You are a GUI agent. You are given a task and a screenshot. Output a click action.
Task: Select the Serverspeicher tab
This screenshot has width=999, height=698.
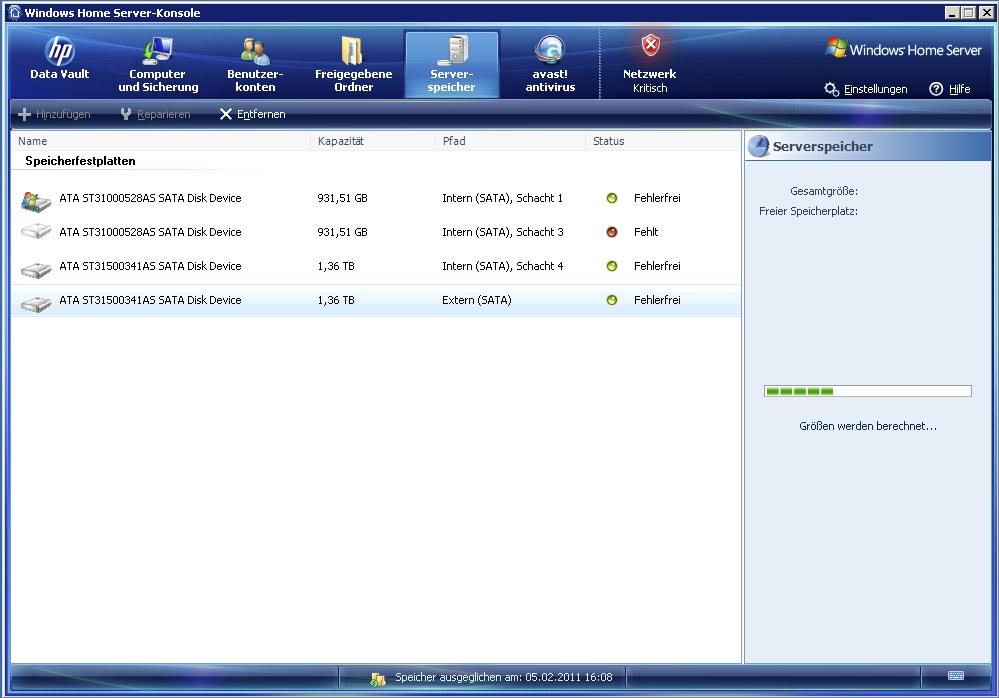point(452,64)
